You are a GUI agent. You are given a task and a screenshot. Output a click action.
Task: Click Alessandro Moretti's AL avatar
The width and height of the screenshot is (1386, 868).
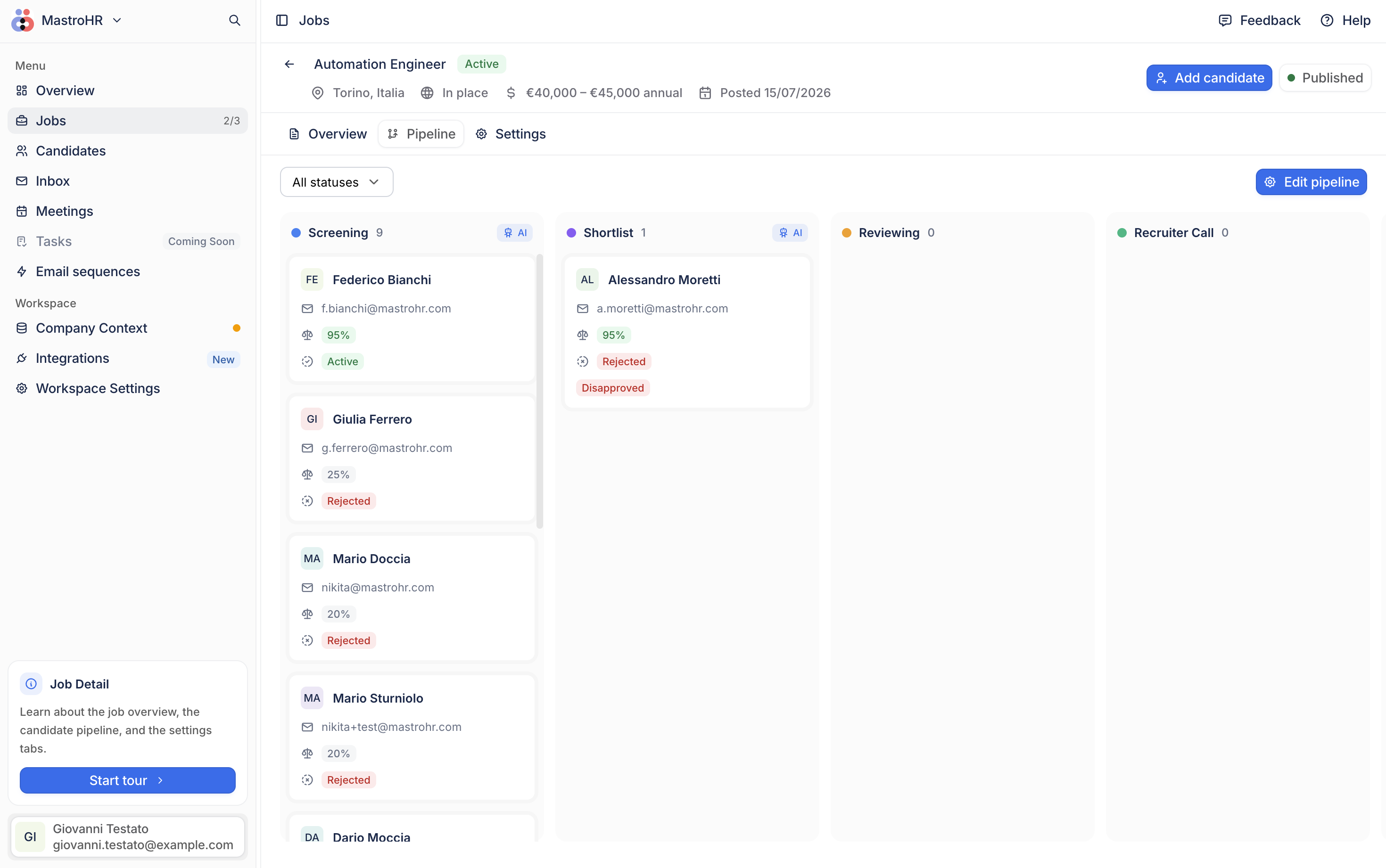point(587,279)
